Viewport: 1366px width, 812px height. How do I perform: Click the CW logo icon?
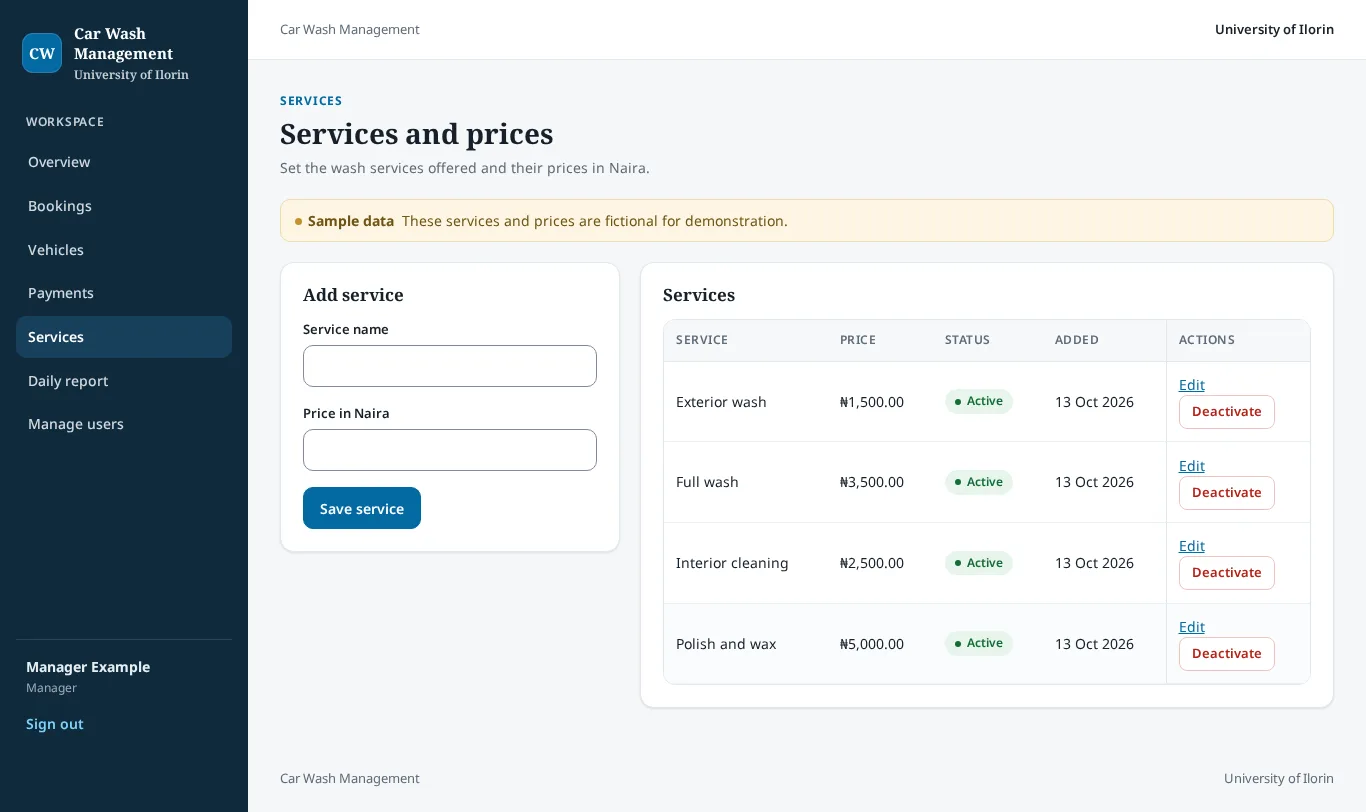(42, 53)
